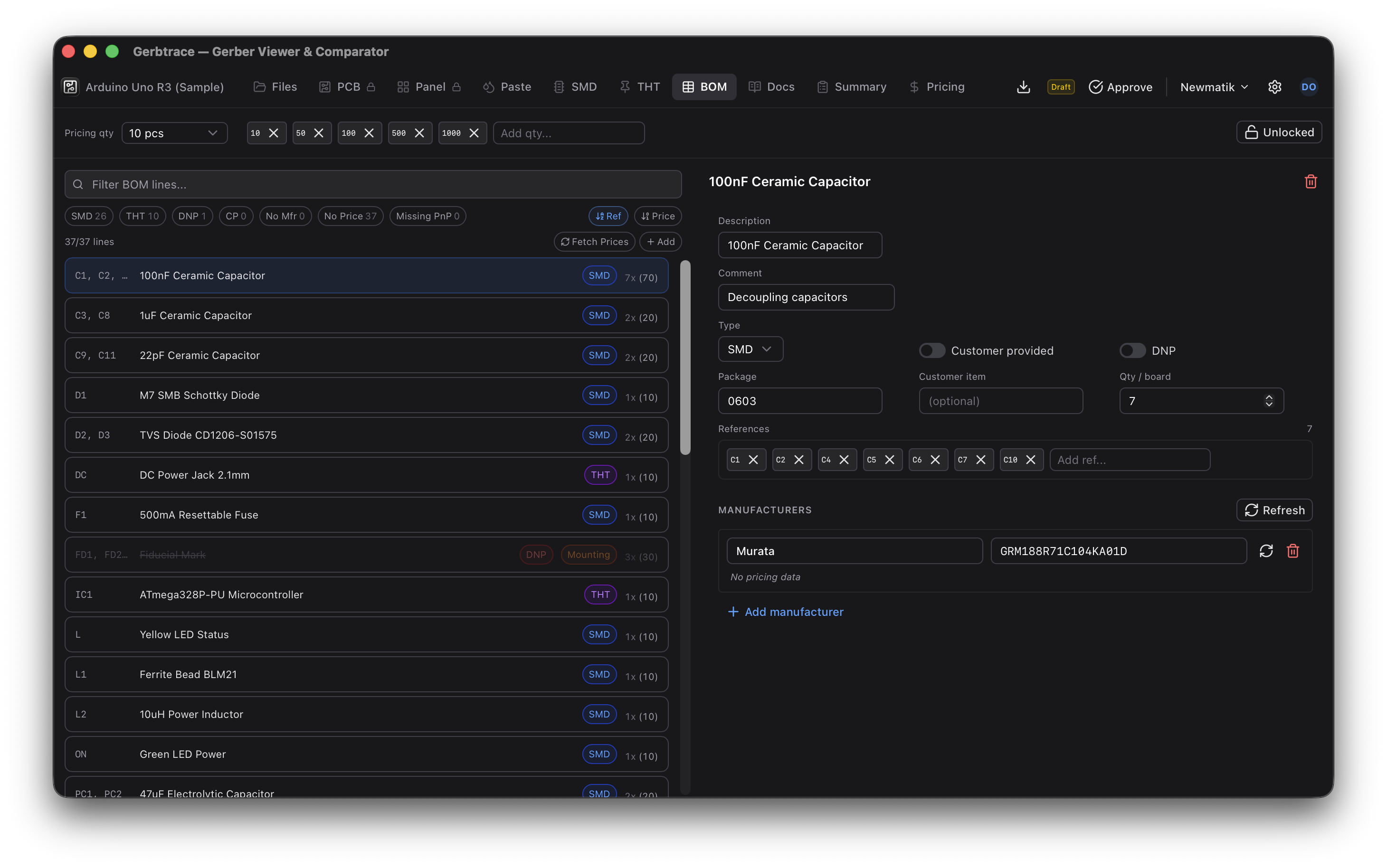Toggle the THT 10 filter chip
Image resolution: width=1387 pixels, height=868 pixels.
[x=142, y=216]
